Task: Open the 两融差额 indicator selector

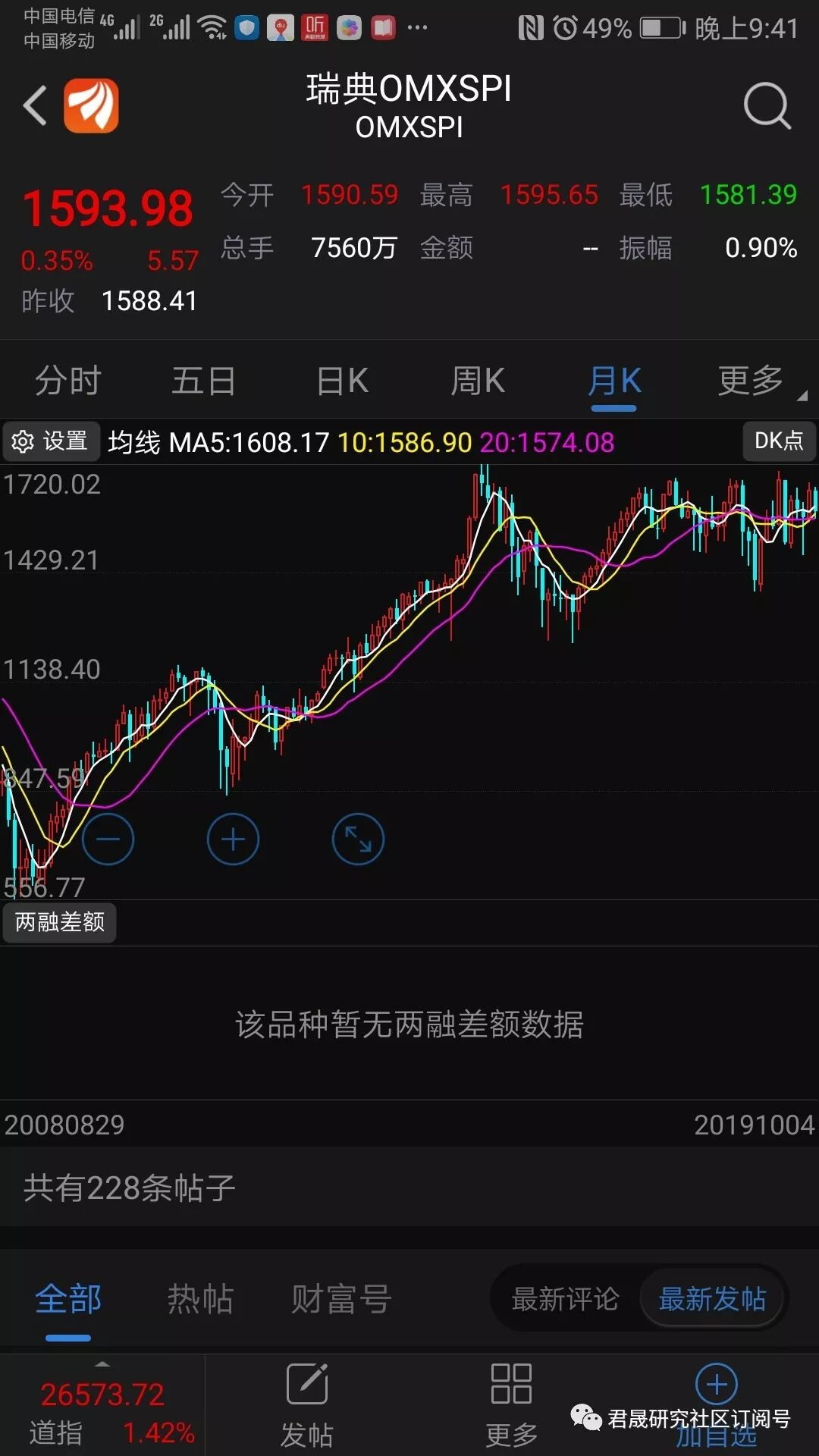Action: tap(60, 922)
